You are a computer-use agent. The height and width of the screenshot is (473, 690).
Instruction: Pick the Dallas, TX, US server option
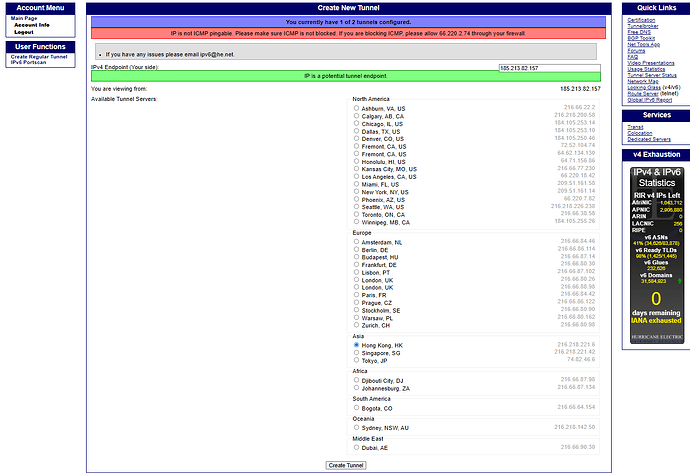tap(356, 131)
